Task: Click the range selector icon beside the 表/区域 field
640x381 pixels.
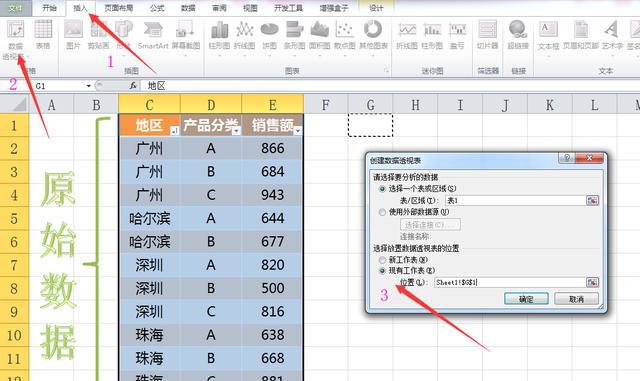Action: [x=592, y=200]
